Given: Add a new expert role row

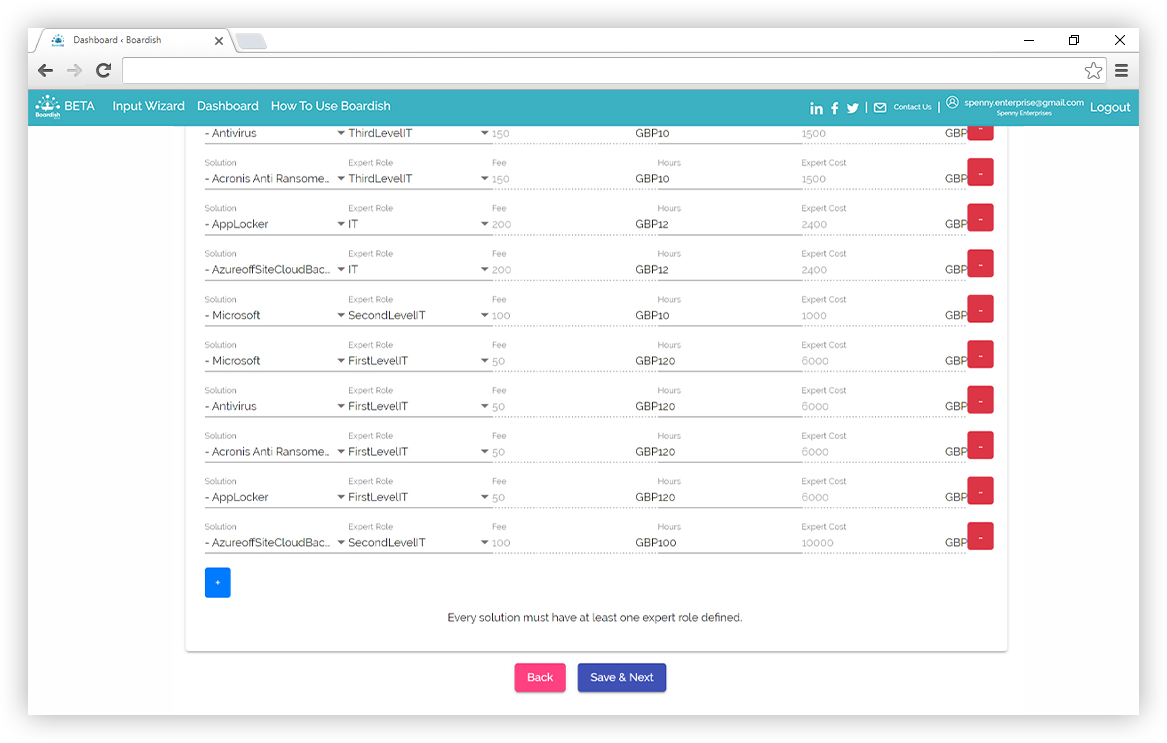Looking at the screenshot, I should tap(217, 582).
